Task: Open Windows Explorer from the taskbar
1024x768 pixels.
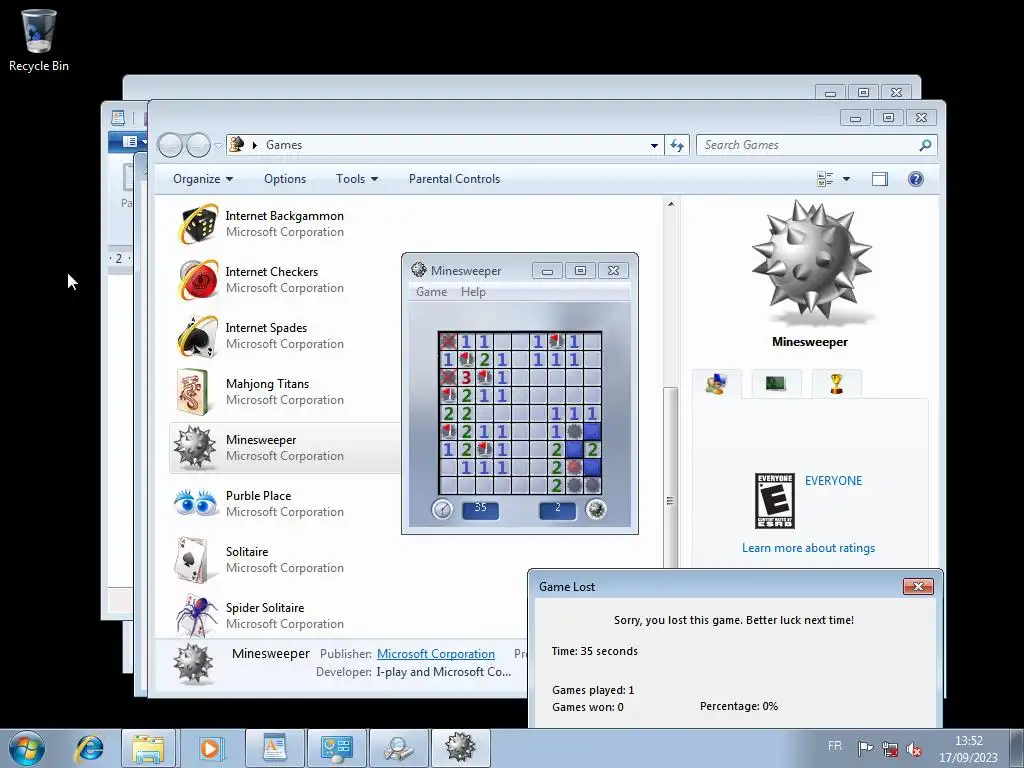Action: pyautogui.click(x=148, y=748)
